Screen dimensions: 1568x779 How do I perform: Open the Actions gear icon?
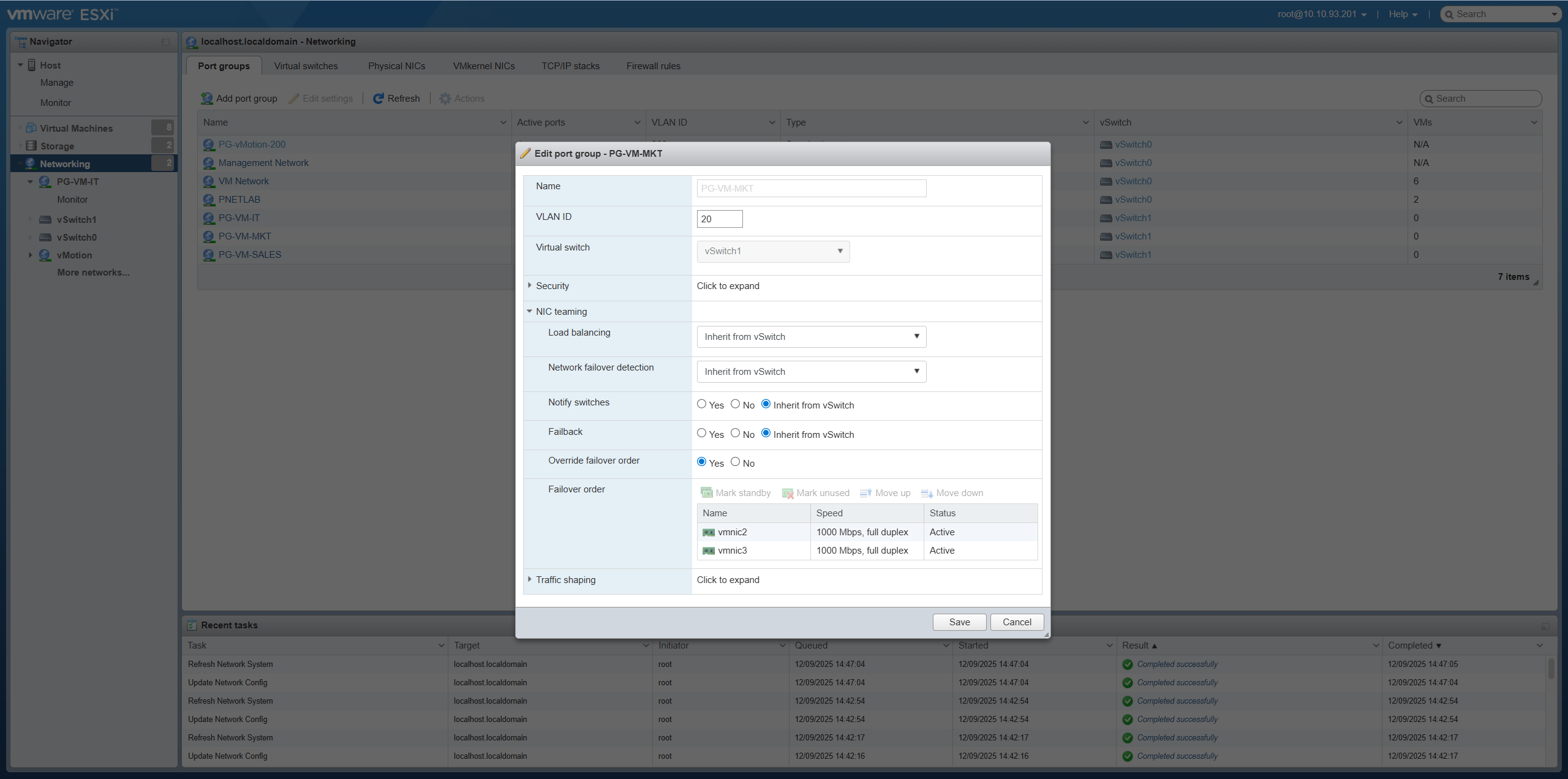click(446, 98)
